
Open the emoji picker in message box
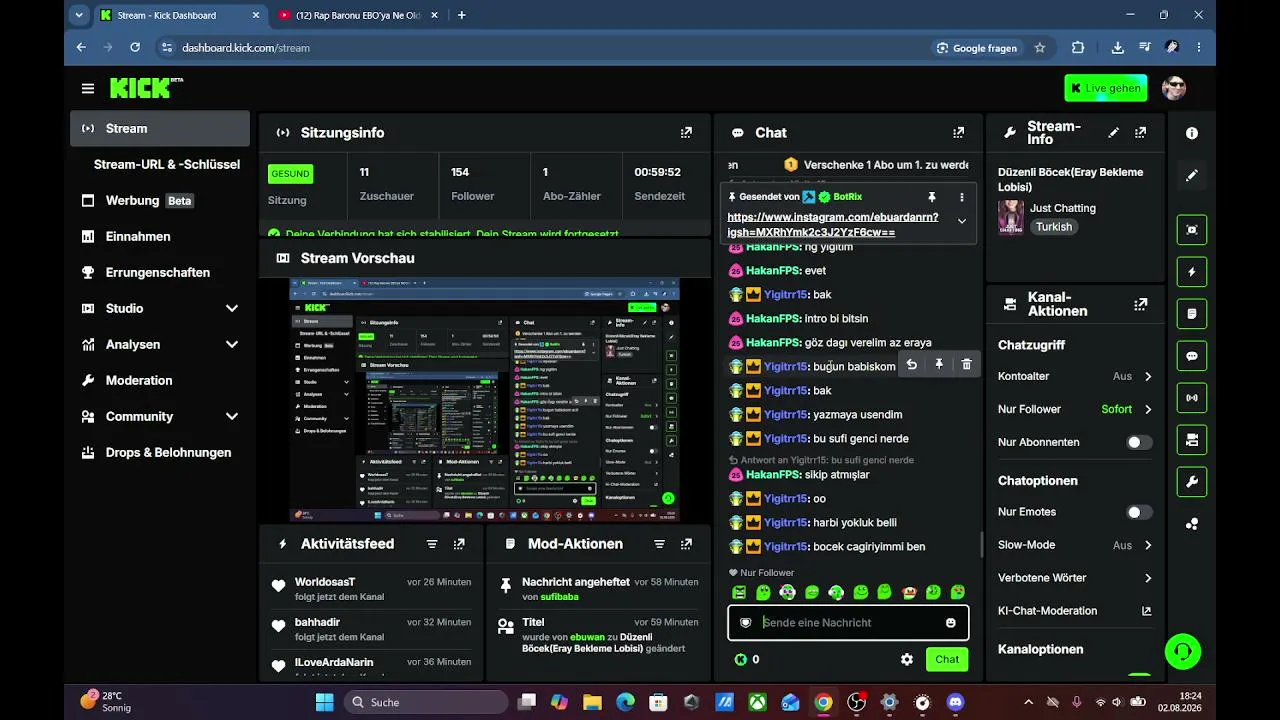coord(950,623)
